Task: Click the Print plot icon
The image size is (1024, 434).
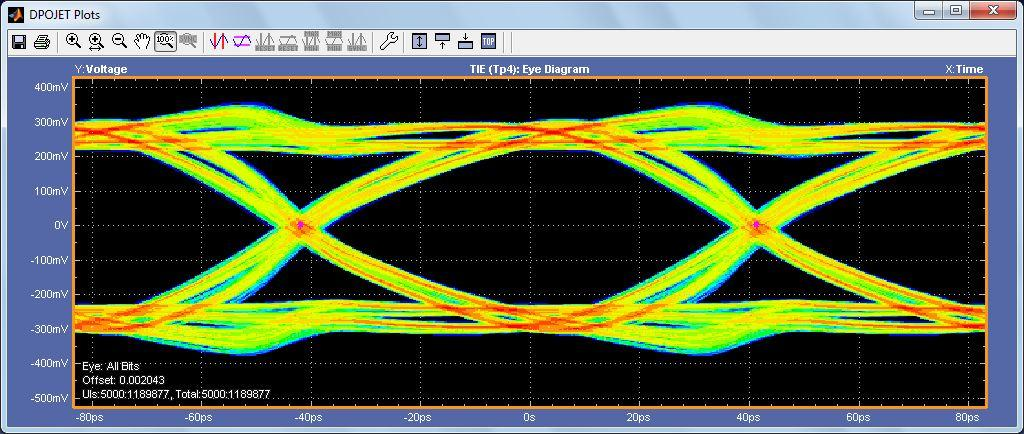Action: pyautogui.click(x=42, y=42)
